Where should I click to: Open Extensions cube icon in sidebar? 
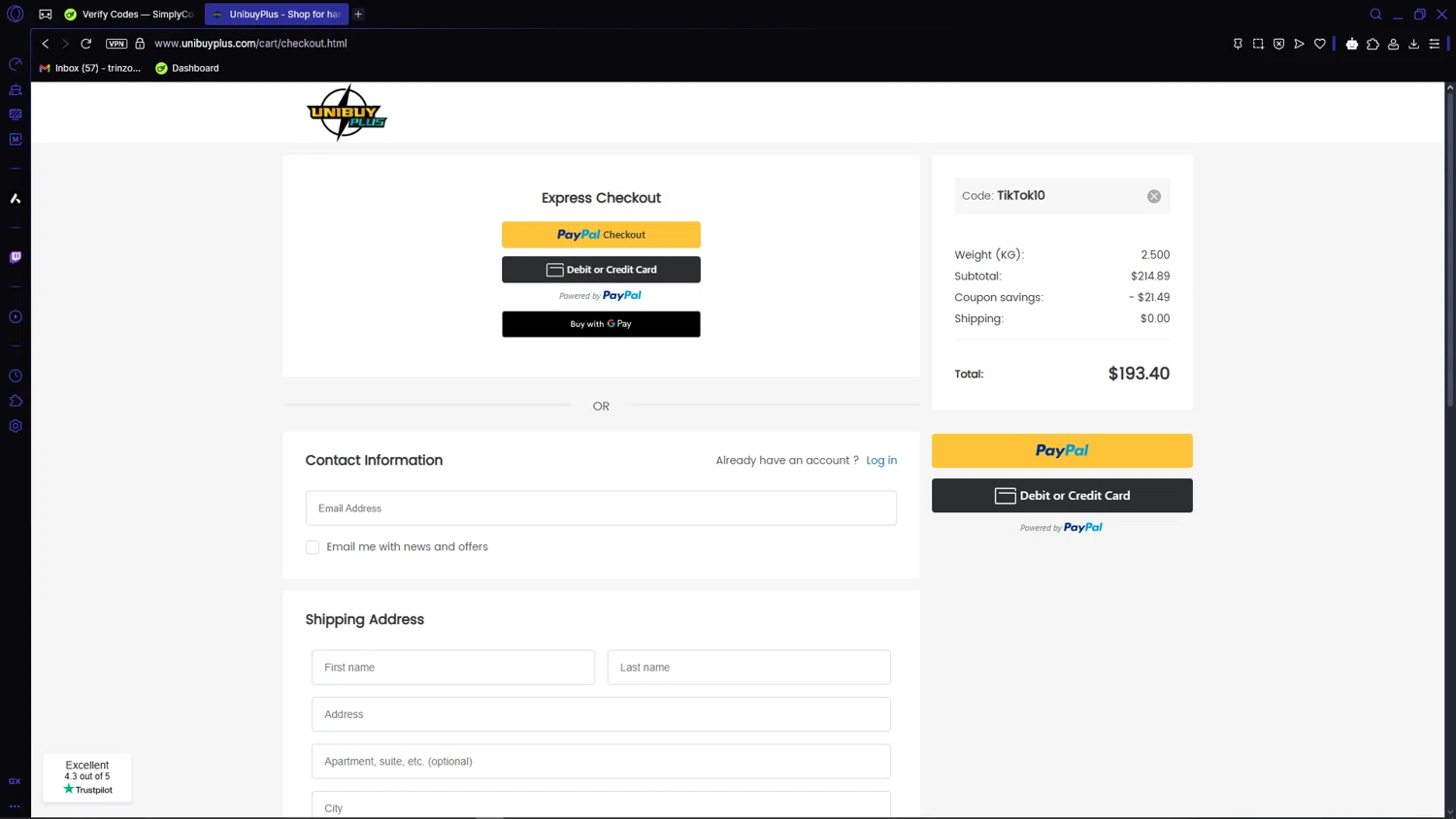point(16,401)
